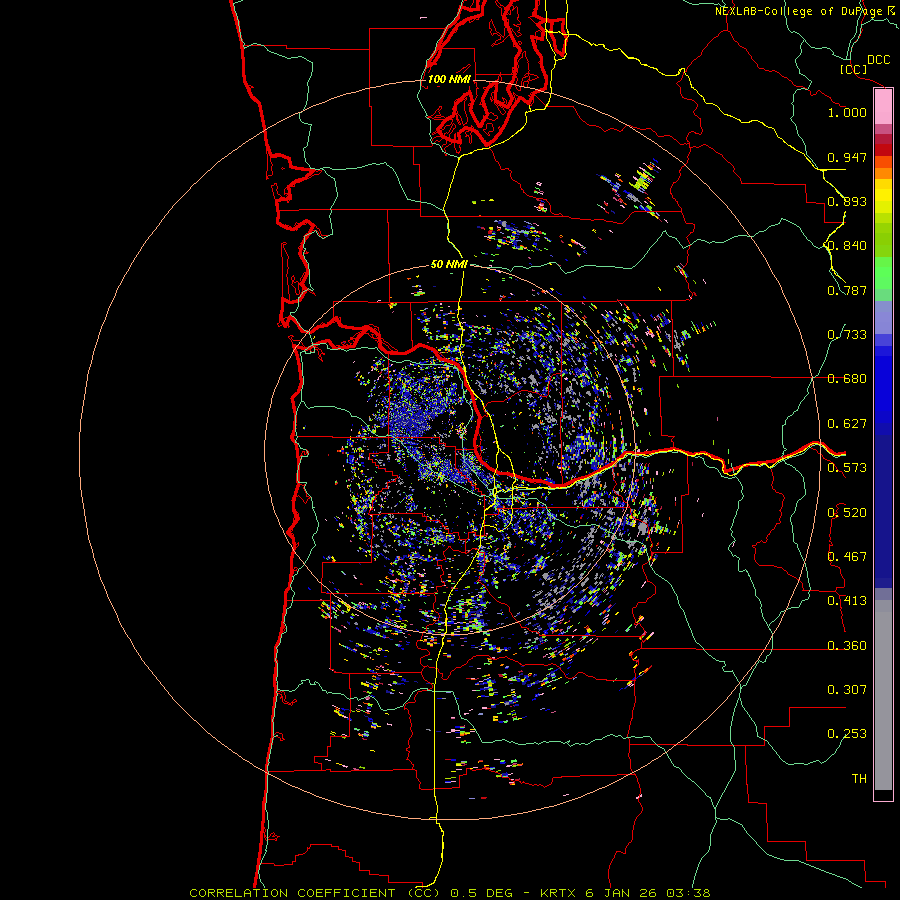Click the 0.307 color scale value
Image resolution: width=900 pixels, height=900 pixels.
847,689
